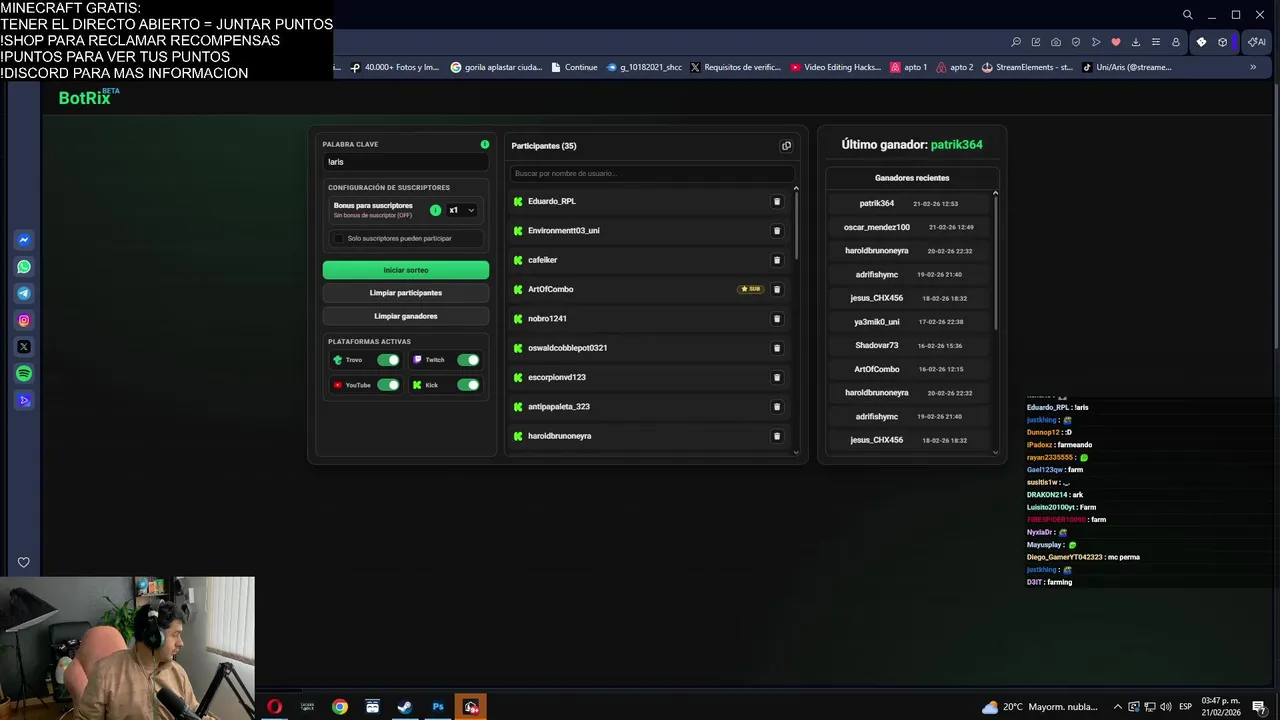
Task: Open the Video Editing Hacks bookmark
Action: (x=836, y=67)
